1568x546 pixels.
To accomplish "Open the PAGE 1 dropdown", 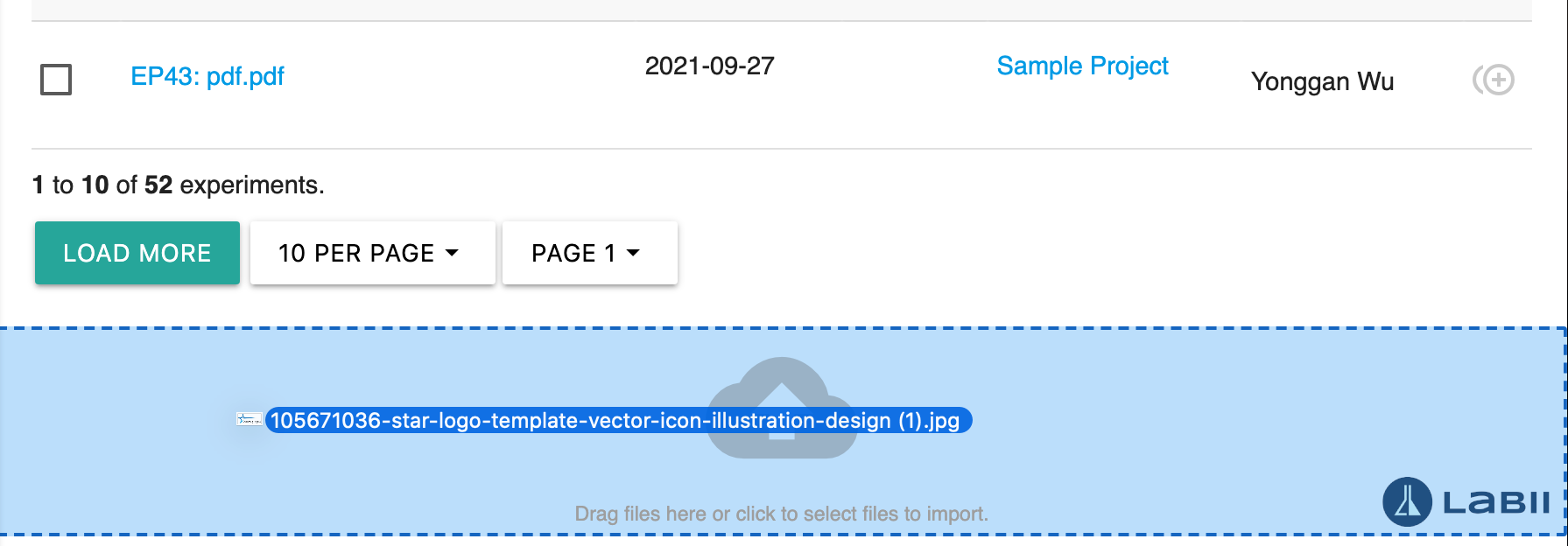I will click(x=589, y=253).
